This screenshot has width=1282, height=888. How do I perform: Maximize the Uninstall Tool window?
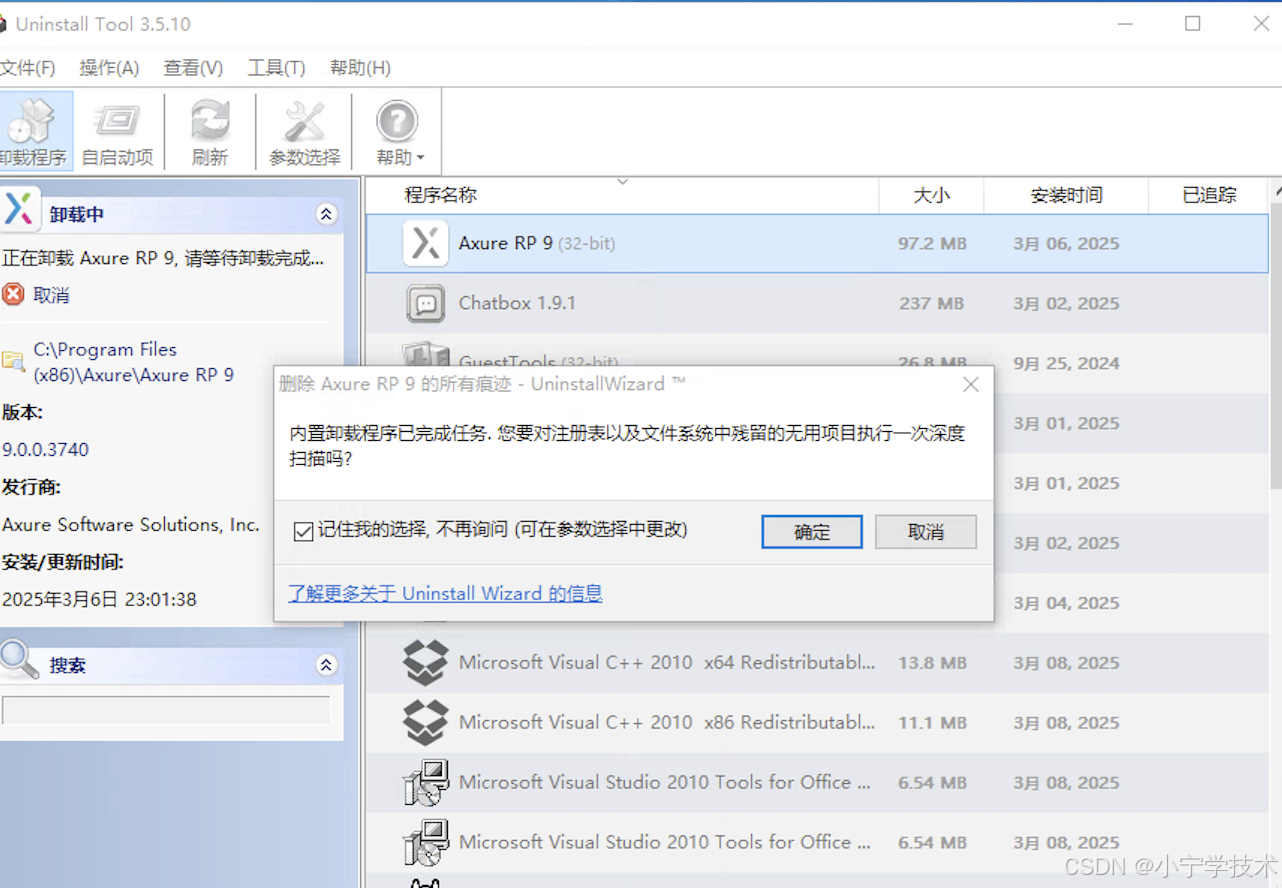coord(1192,24)
